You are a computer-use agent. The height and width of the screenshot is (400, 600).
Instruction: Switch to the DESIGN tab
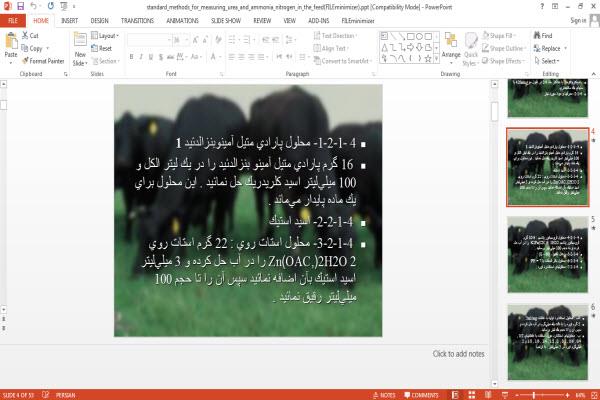[99, 21]
